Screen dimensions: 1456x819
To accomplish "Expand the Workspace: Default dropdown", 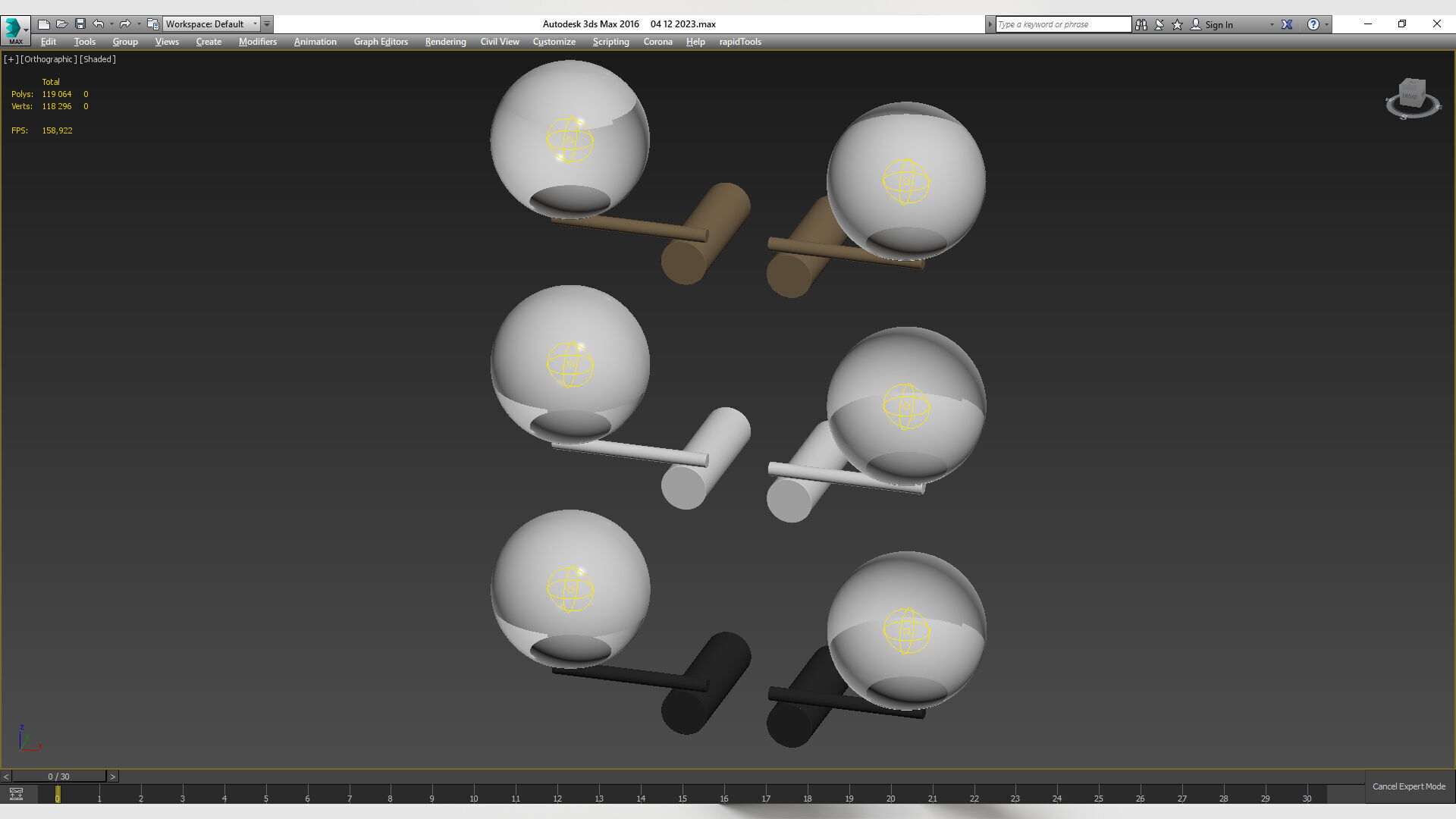I will point(255,24).
